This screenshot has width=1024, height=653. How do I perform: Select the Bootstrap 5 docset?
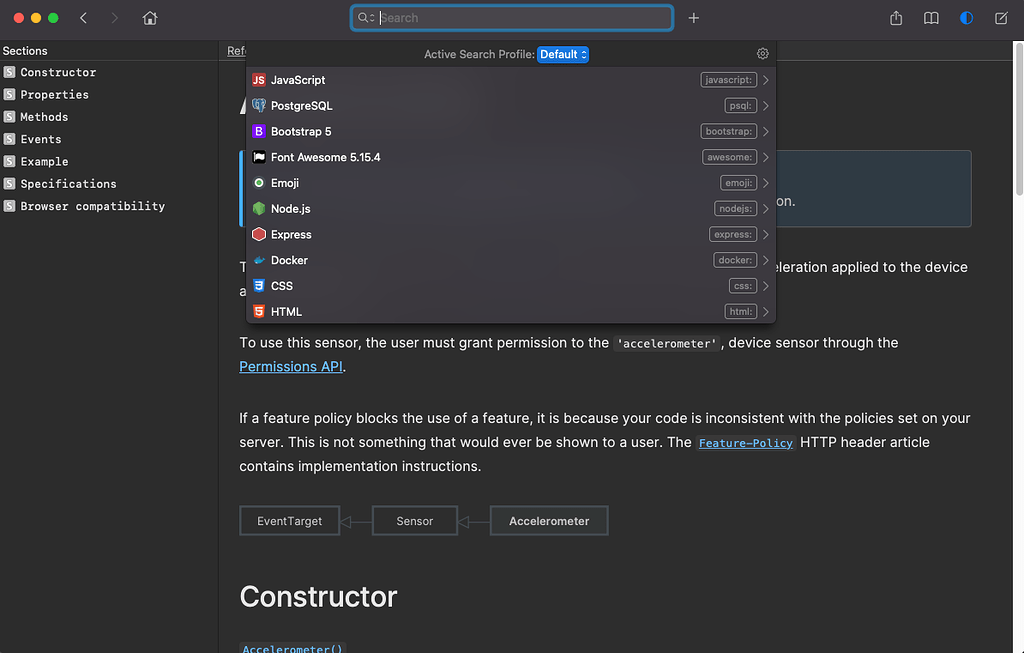[302, 131]
